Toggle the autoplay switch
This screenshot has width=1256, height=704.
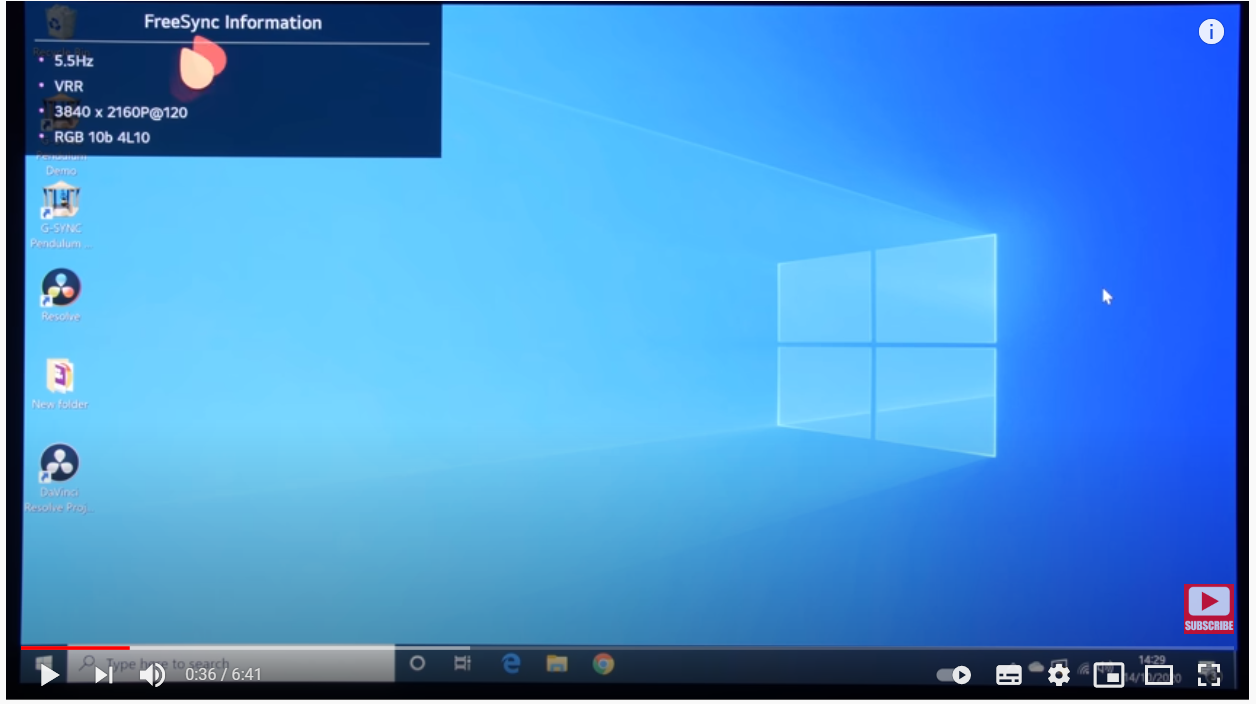(953, 675)
